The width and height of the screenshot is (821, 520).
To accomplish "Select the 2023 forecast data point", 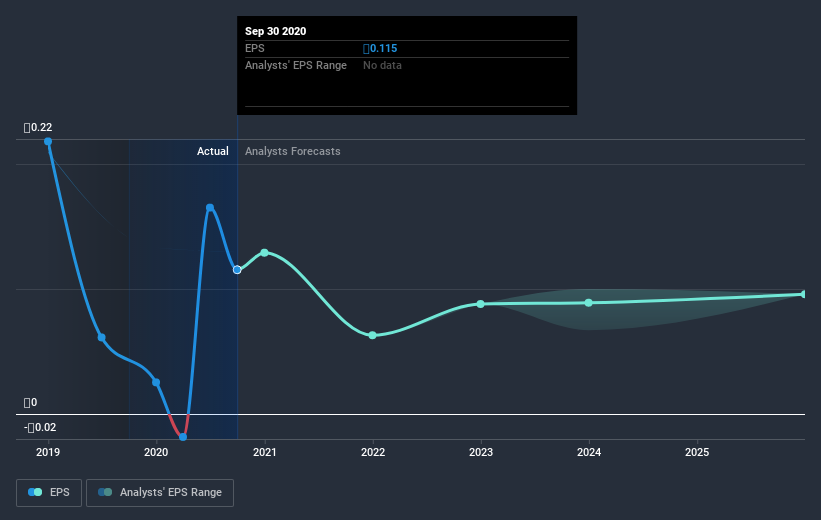I will (481, 304).
